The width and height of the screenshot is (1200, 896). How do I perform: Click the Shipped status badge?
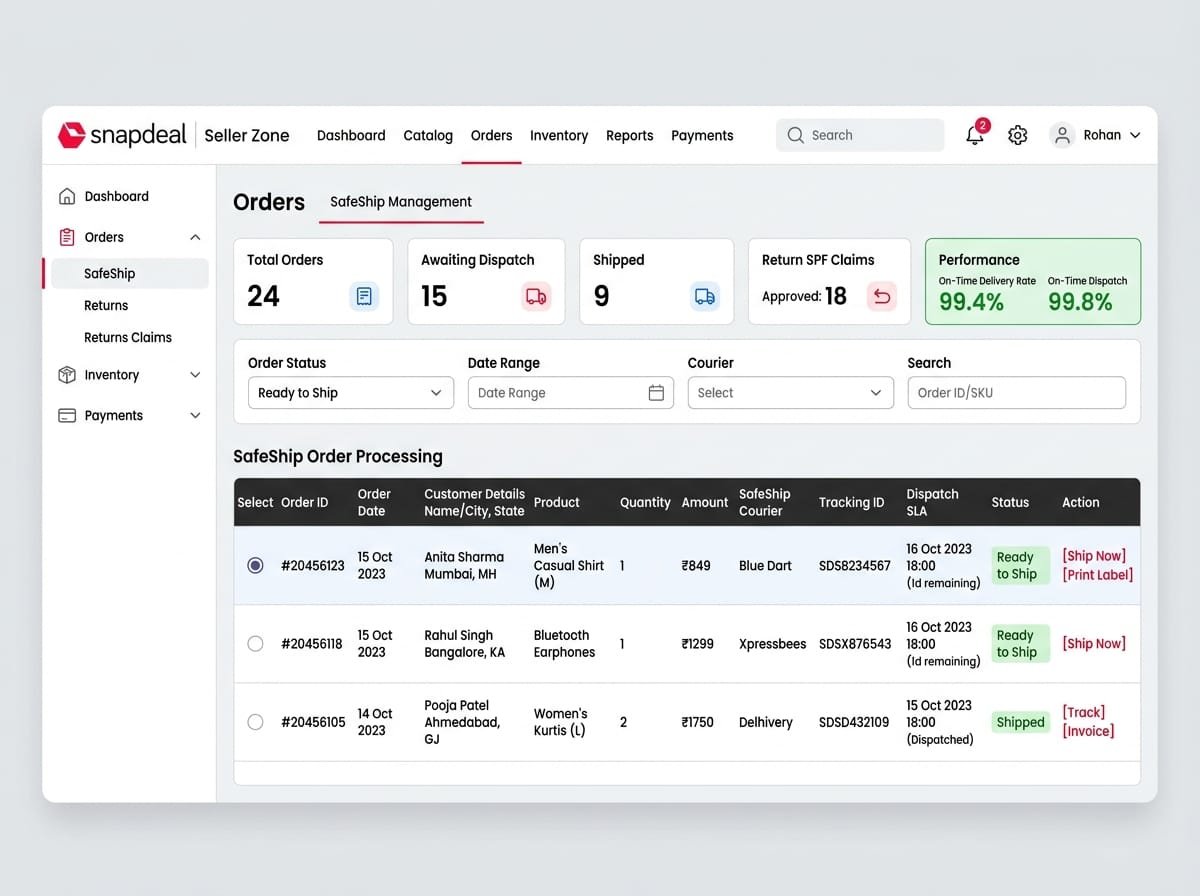coord(1020,722)
